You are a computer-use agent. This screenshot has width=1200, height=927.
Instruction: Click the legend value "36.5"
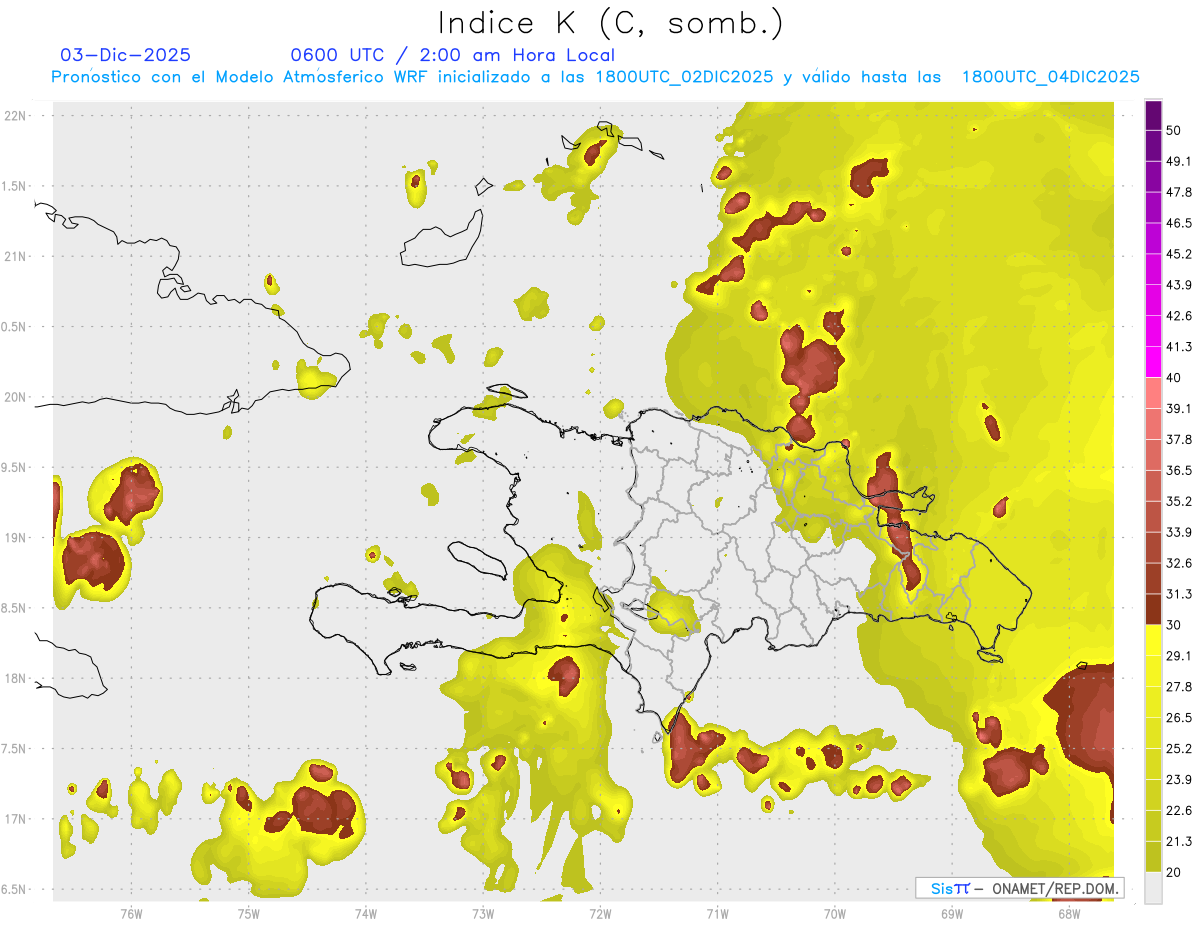[x=1180, y=470]
